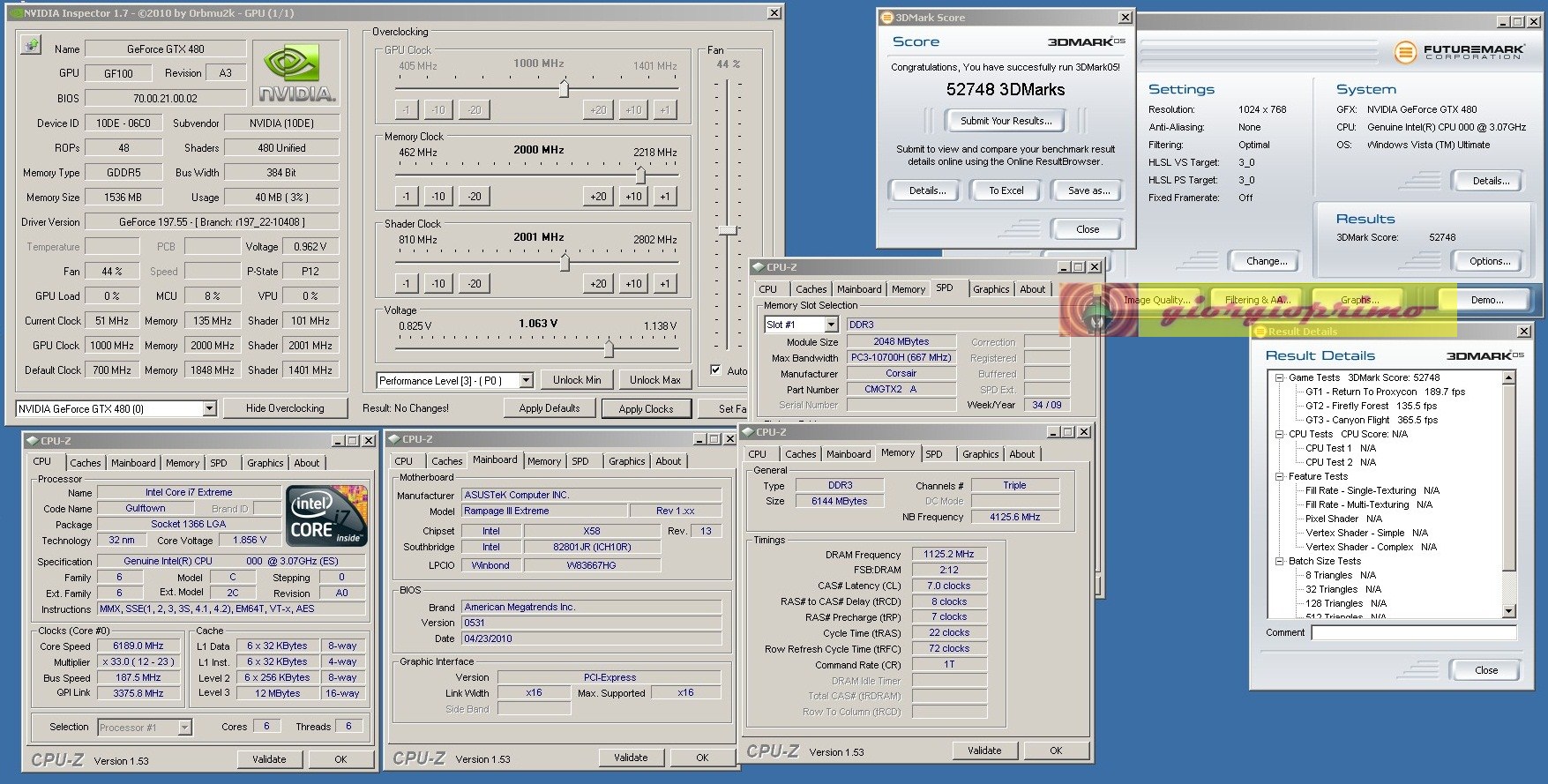Click Result Details scrollbar down arrow

pyautogui.click(x=1508, y=611)
